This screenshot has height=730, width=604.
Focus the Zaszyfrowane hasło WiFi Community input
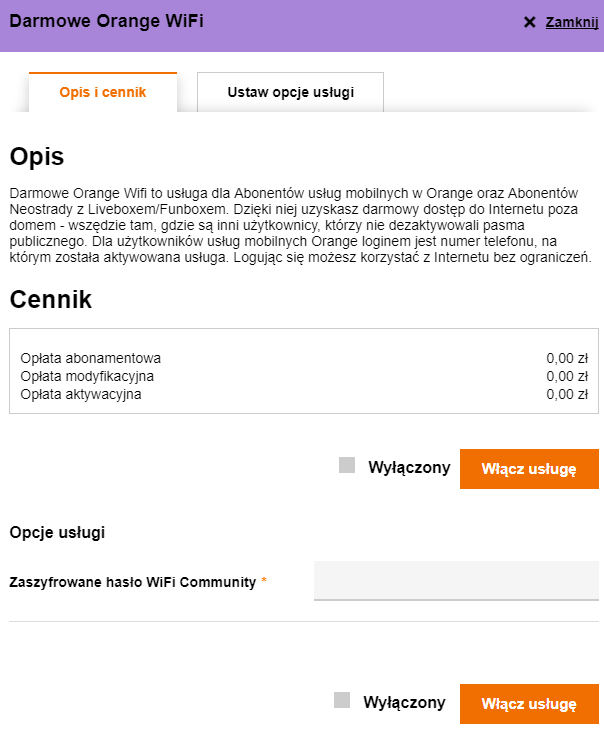coord(456,580)
